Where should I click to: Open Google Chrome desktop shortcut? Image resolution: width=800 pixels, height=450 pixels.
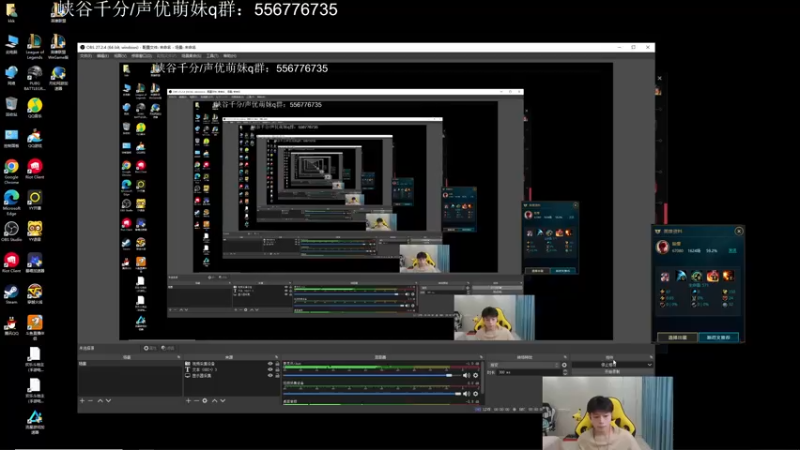tap(11, 171)
